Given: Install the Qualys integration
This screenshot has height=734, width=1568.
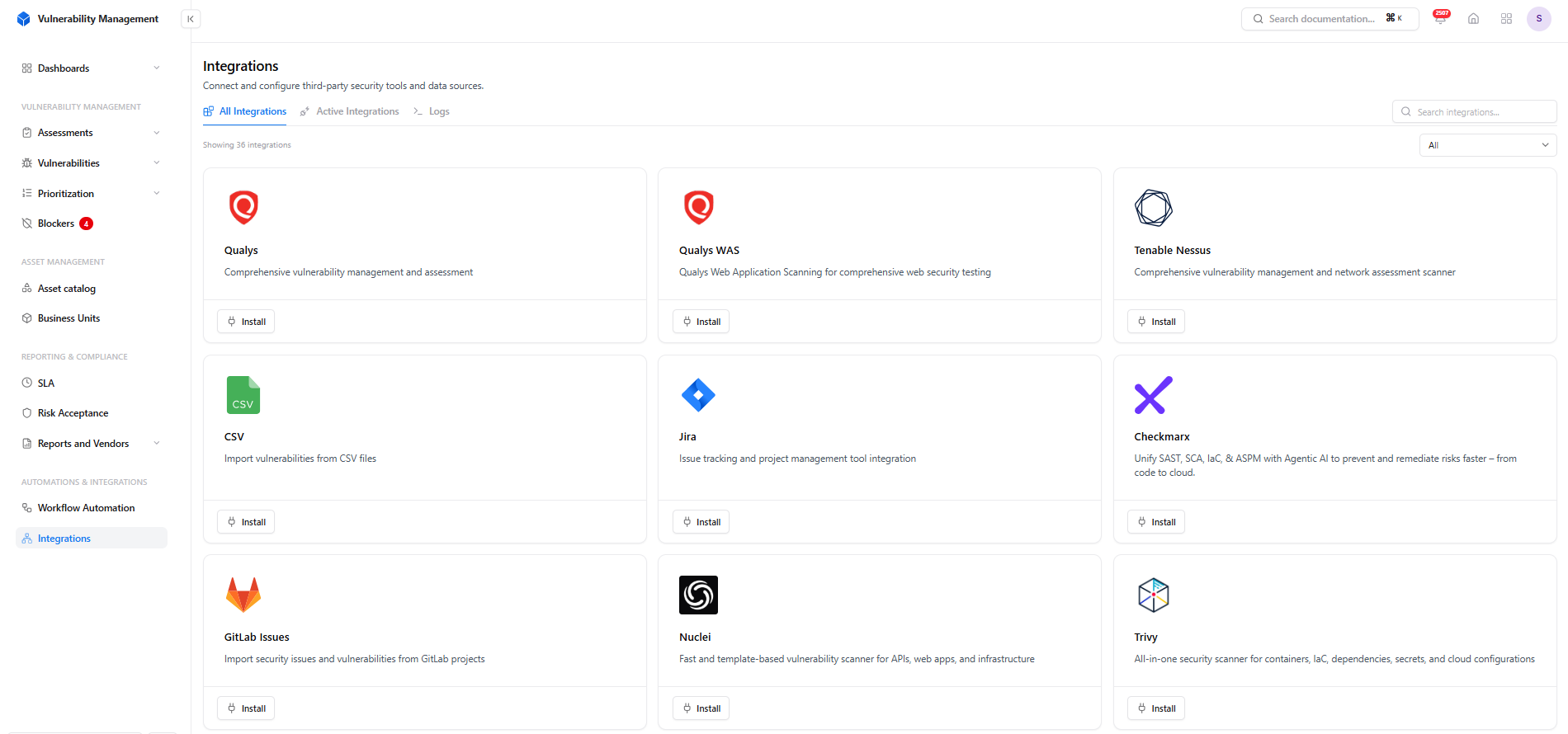Looking at the screenshot, I should (246, 322).
